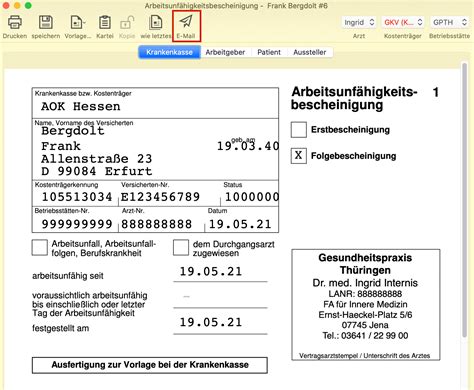Click the 'arbeitsunfähig seit' date field
This screenshot has height=390, width=474.
(x=220, y=272)
